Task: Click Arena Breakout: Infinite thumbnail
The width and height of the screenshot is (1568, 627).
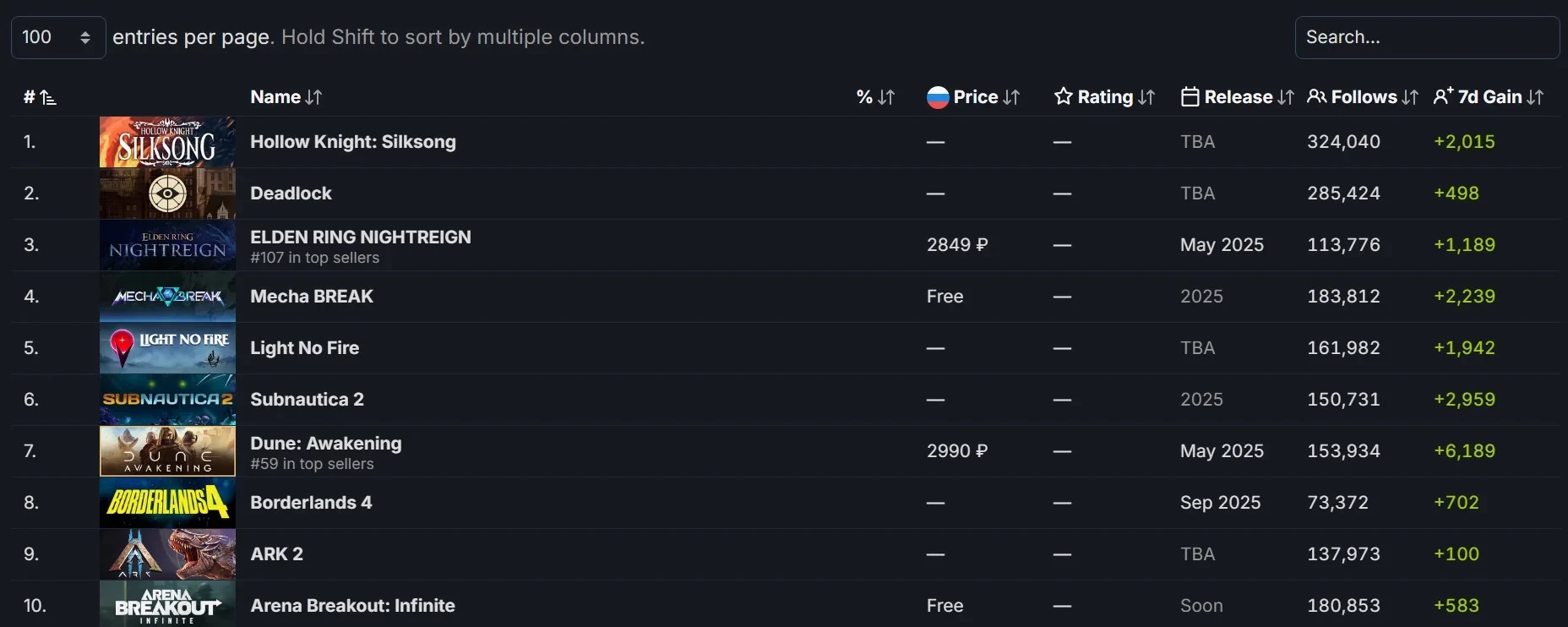Action: [167, 604]
